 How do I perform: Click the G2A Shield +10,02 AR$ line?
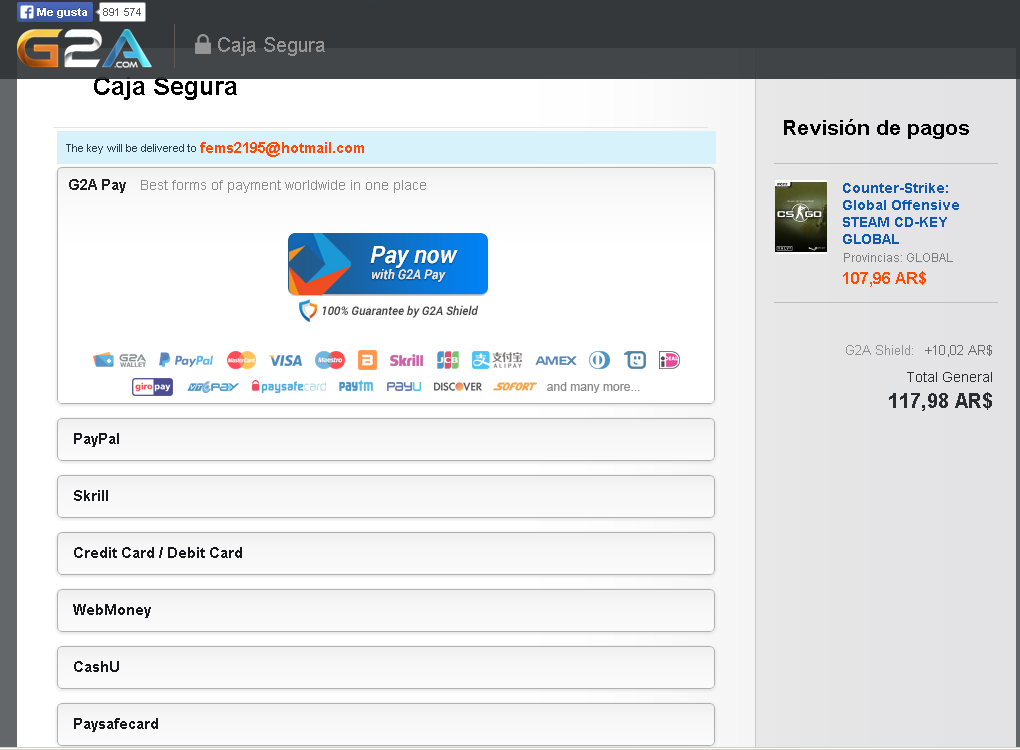coord(919,351)
